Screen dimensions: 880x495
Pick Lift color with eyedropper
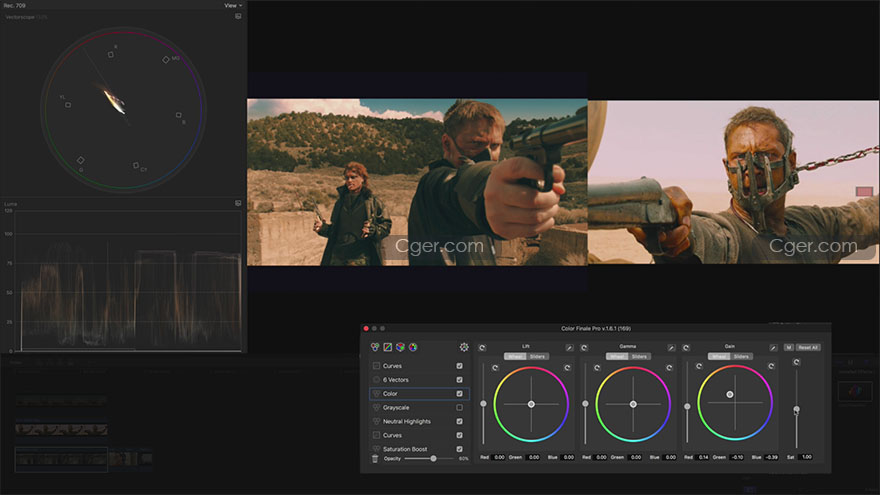pyautogui.click(x=569, y=348)
